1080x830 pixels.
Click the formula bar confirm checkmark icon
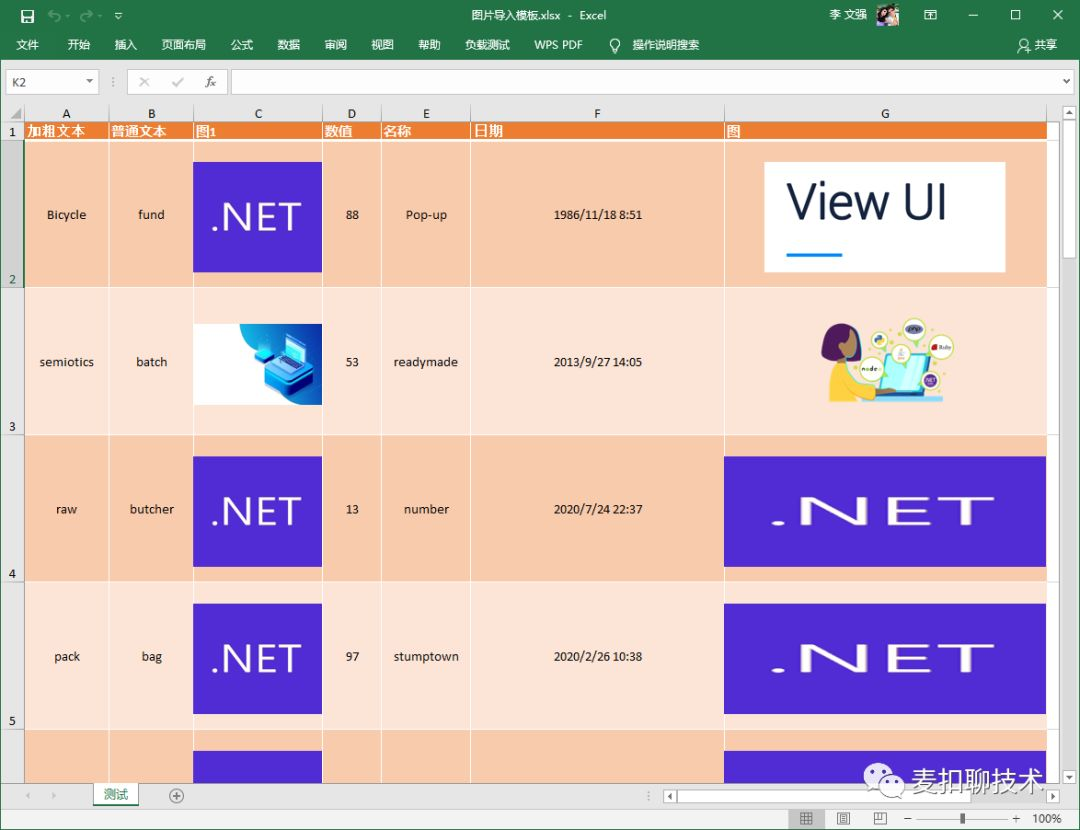click(x=178, y=82)
